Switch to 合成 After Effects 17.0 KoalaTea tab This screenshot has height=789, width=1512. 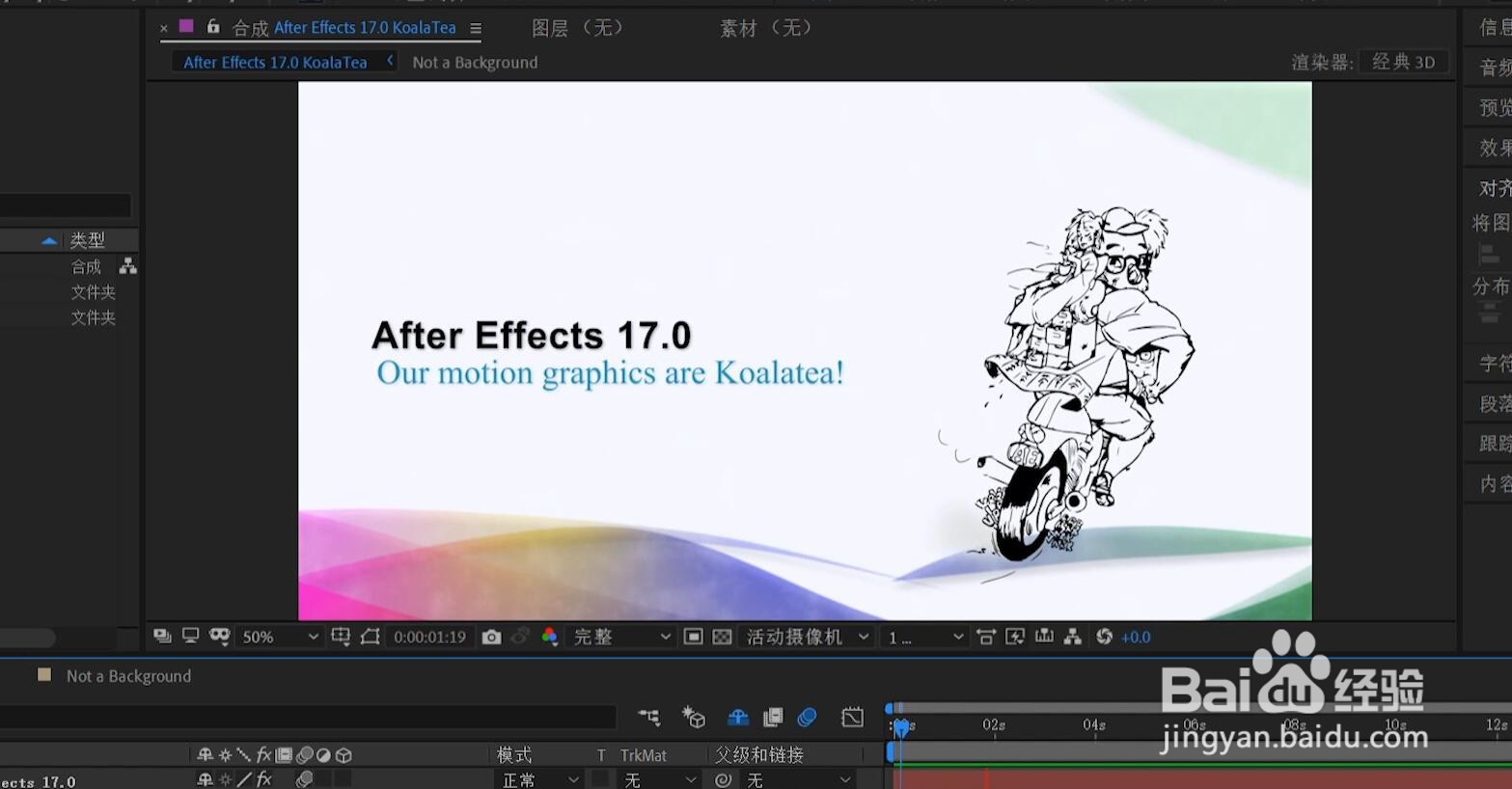(x=344, y=28)
